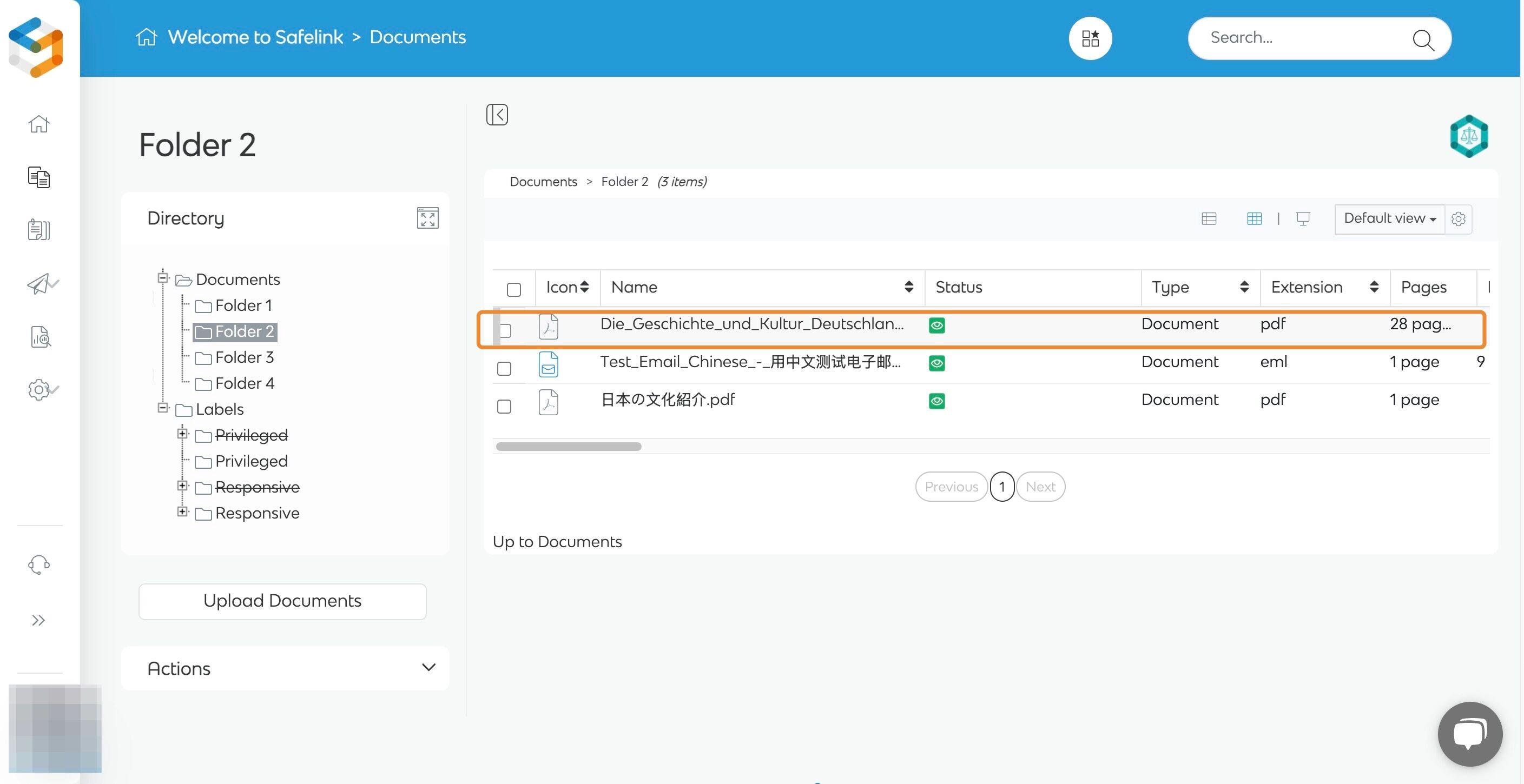The height and width of the screenshot is (784, 1524).
Task: Expand the Directory panel to fullscreen
Action: pyautogui.click(x=427, y=218)
